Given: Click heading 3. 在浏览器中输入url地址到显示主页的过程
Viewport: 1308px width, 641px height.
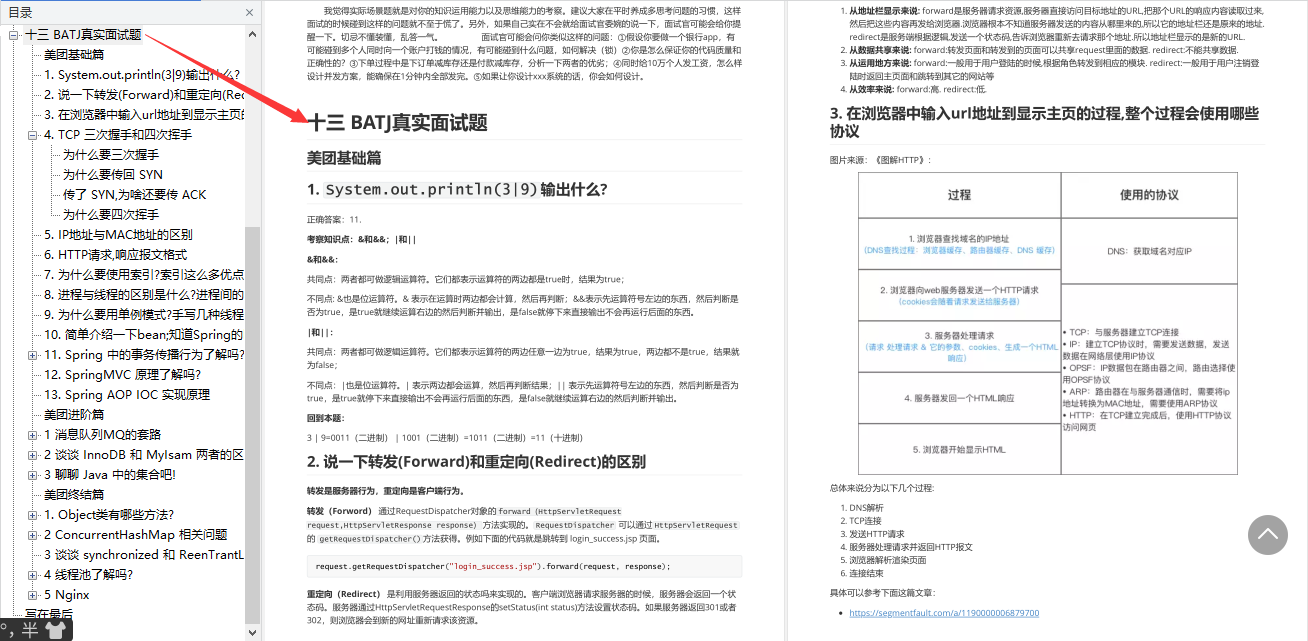Looking at the screenshot, I should pos(1044,122).
